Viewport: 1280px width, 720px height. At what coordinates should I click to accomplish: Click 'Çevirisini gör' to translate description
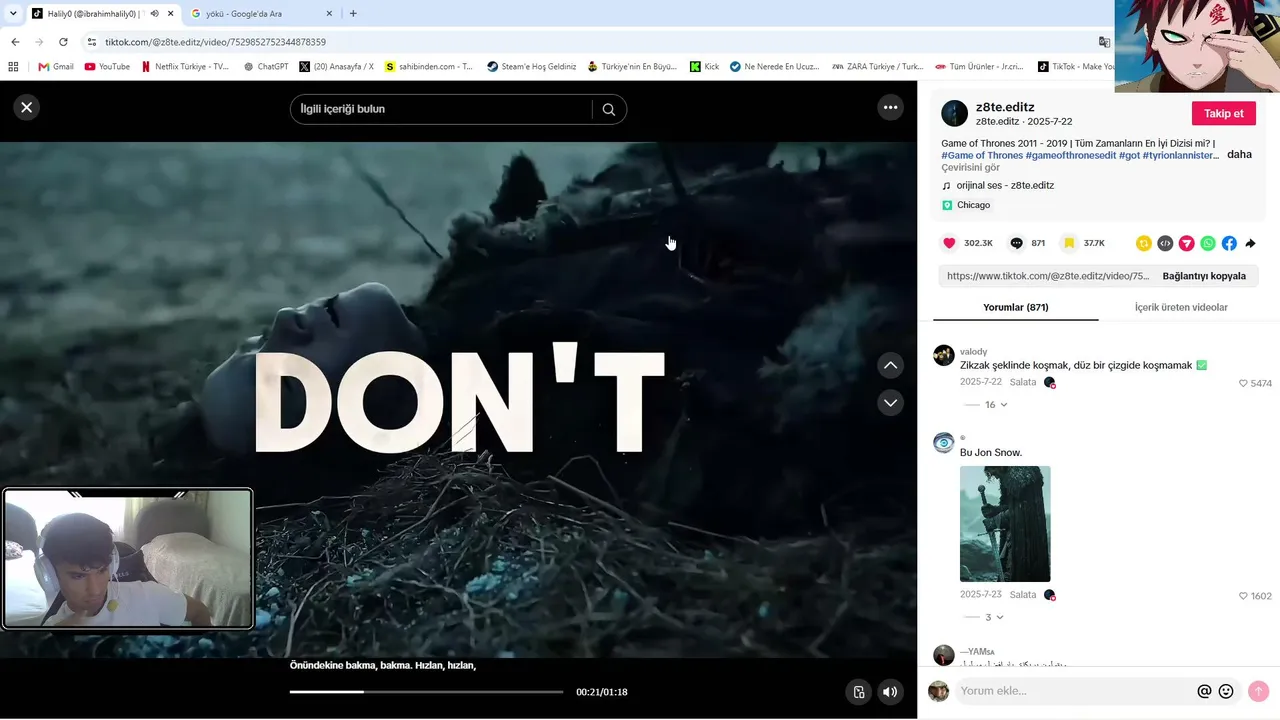point(970,168)
